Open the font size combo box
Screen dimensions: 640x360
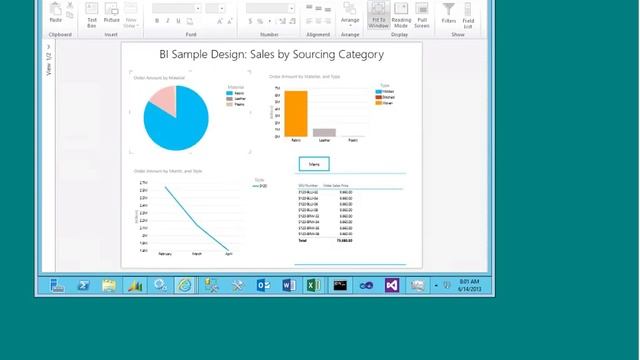(215, 9)
